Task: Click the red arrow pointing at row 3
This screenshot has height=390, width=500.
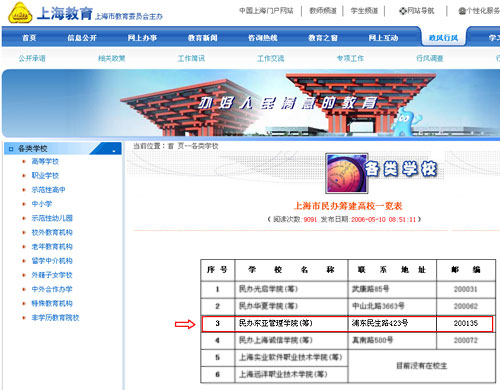Action: (185, 324)
